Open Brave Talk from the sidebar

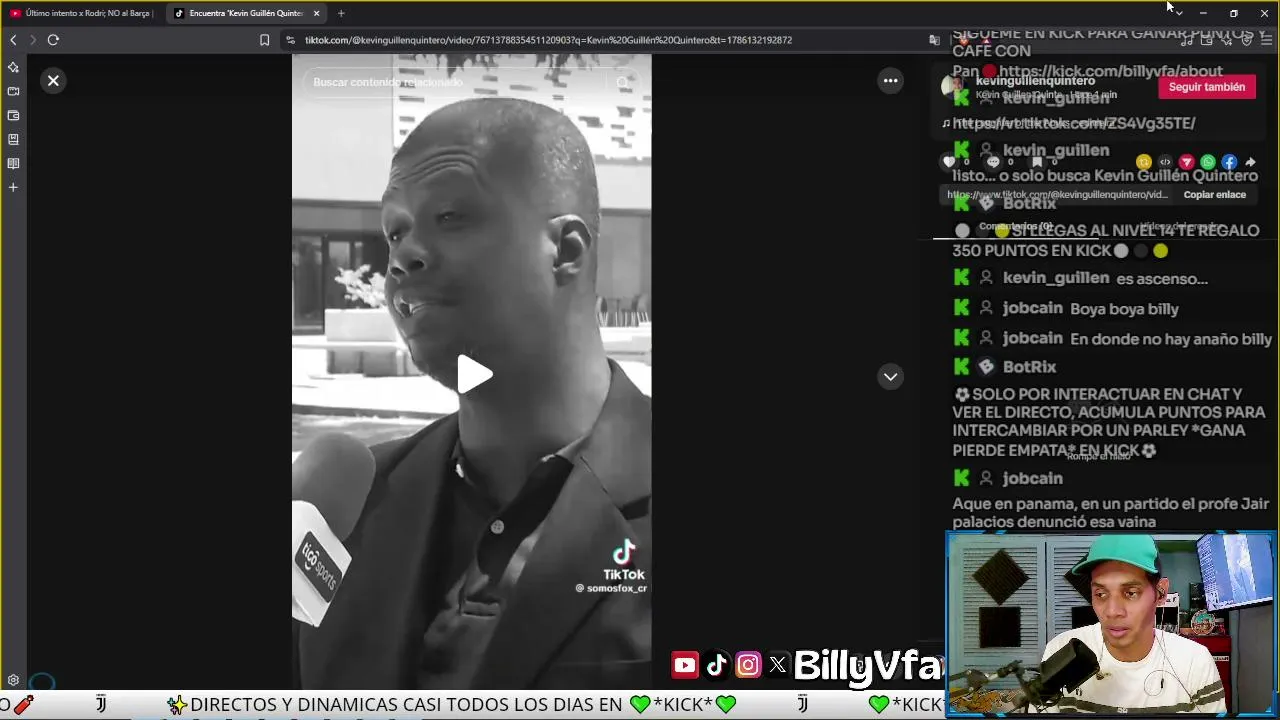[x=13, y=91]
